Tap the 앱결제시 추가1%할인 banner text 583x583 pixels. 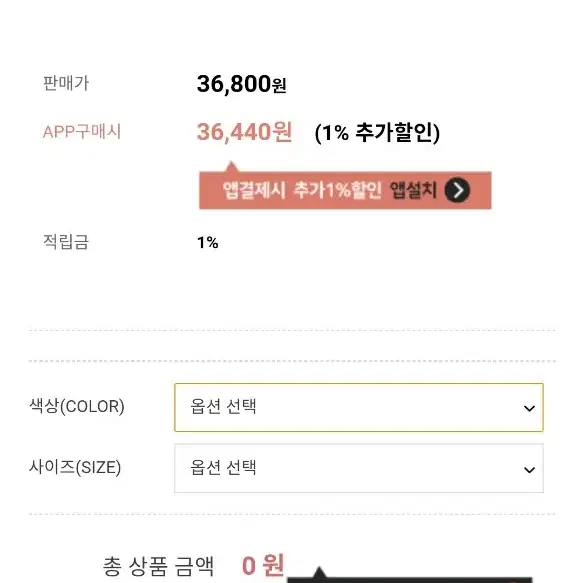(302, 190)
